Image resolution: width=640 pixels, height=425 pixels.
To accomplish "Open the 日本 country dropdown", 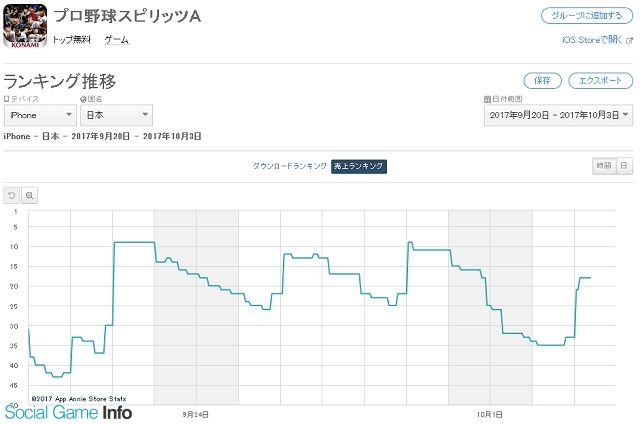I will pos(116,115).
